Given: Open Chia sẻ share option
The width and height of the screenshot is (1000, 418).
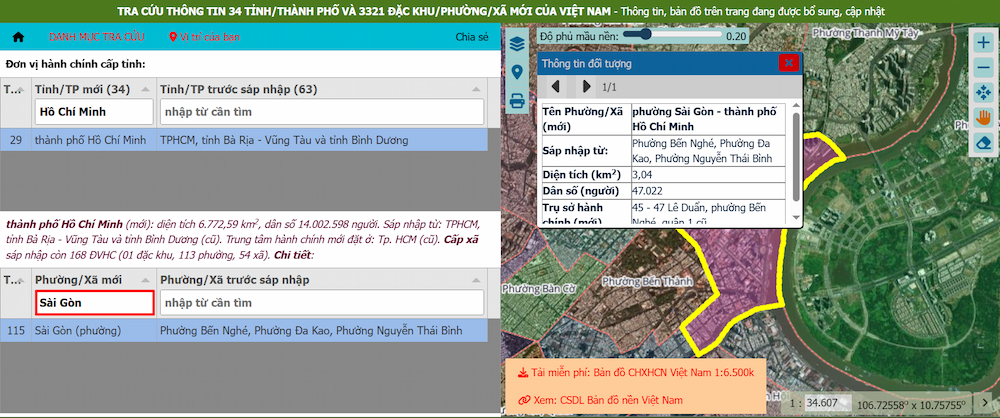Looking at the screenshot, I should pos(471,37).
